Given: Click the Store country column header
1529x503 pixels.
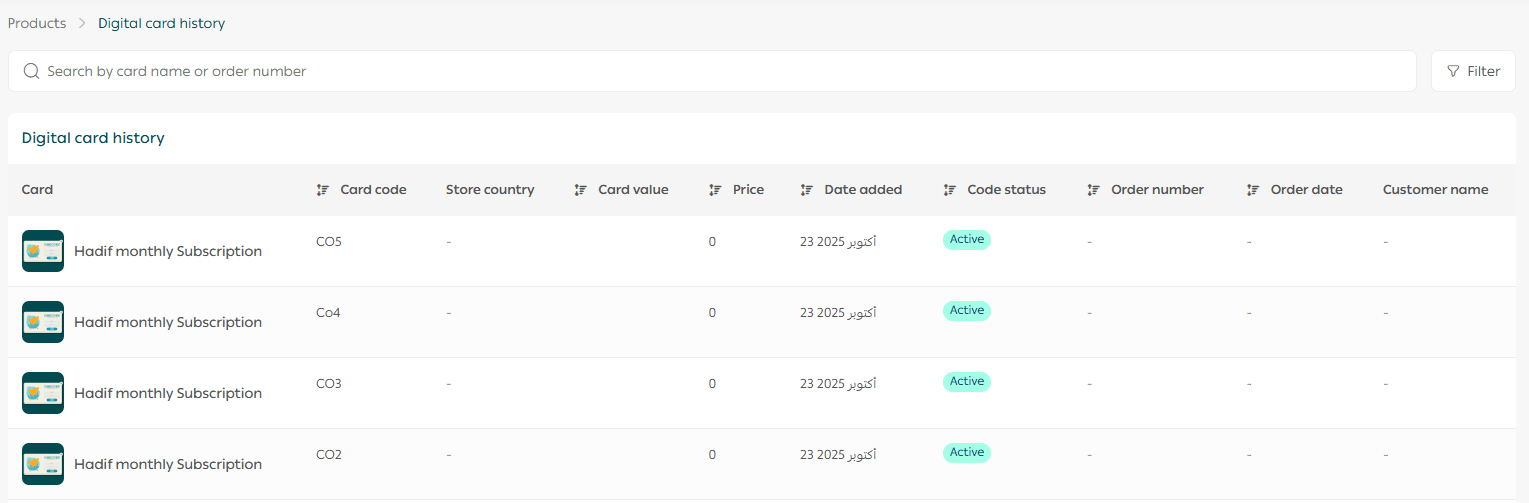Looking at the screenshot, I should [490, 190].
